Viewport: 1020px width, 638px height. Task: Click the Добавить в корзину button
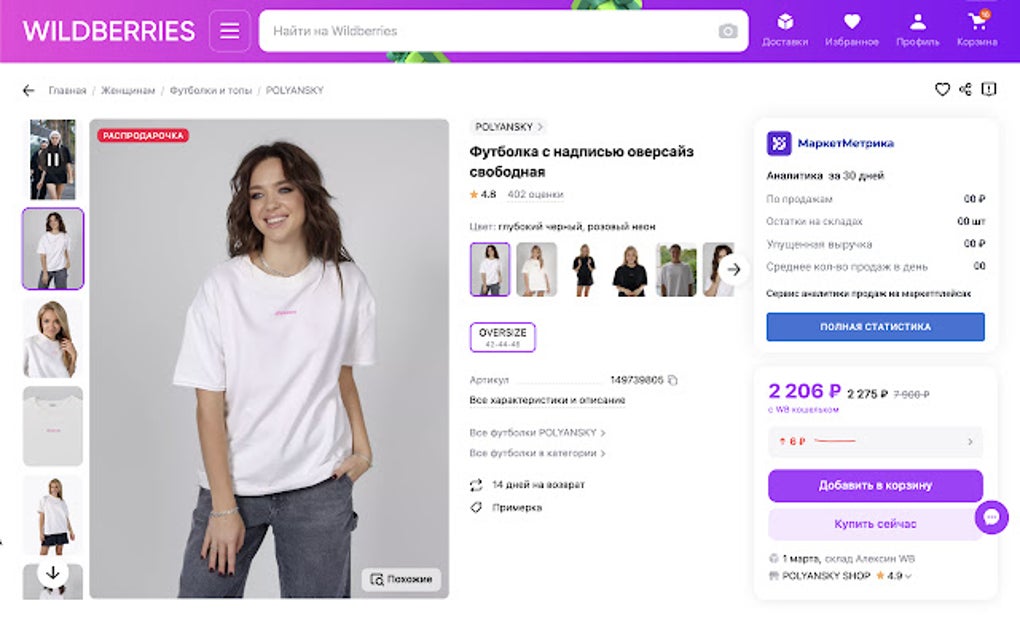(x=874, y=485)
